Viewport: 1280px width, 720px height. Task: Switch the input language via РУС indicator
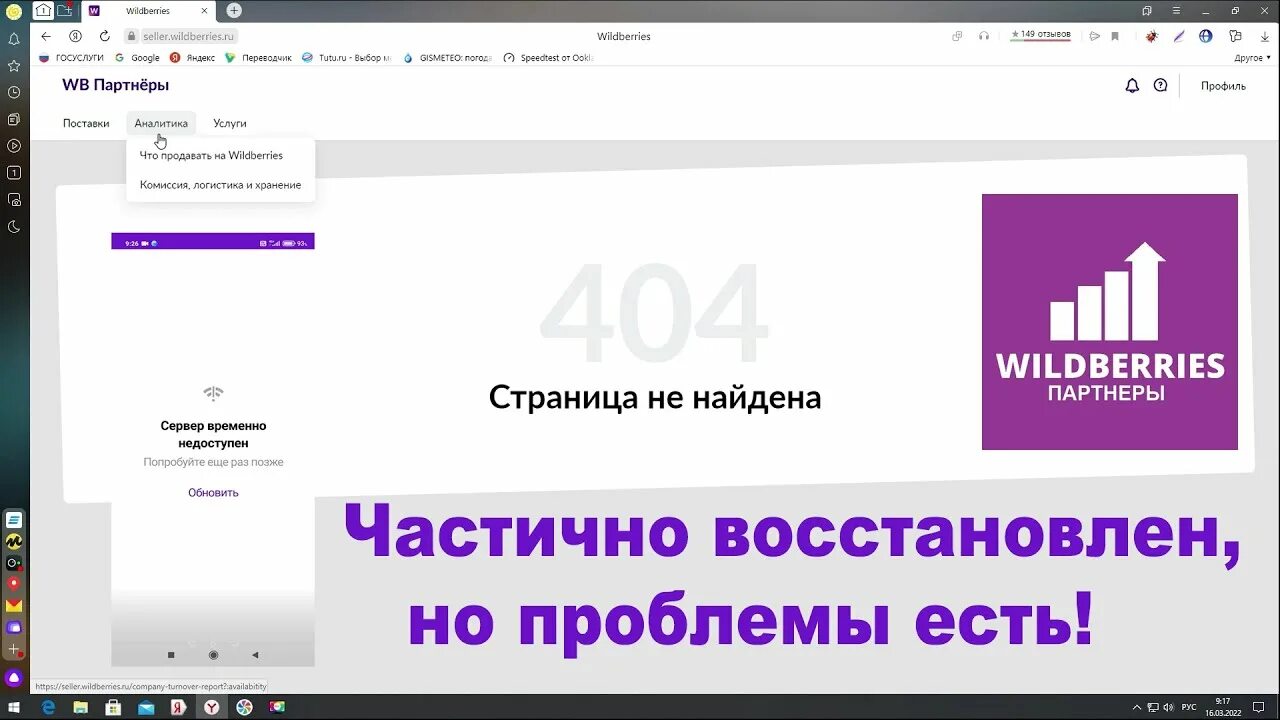pos(1189,707)
